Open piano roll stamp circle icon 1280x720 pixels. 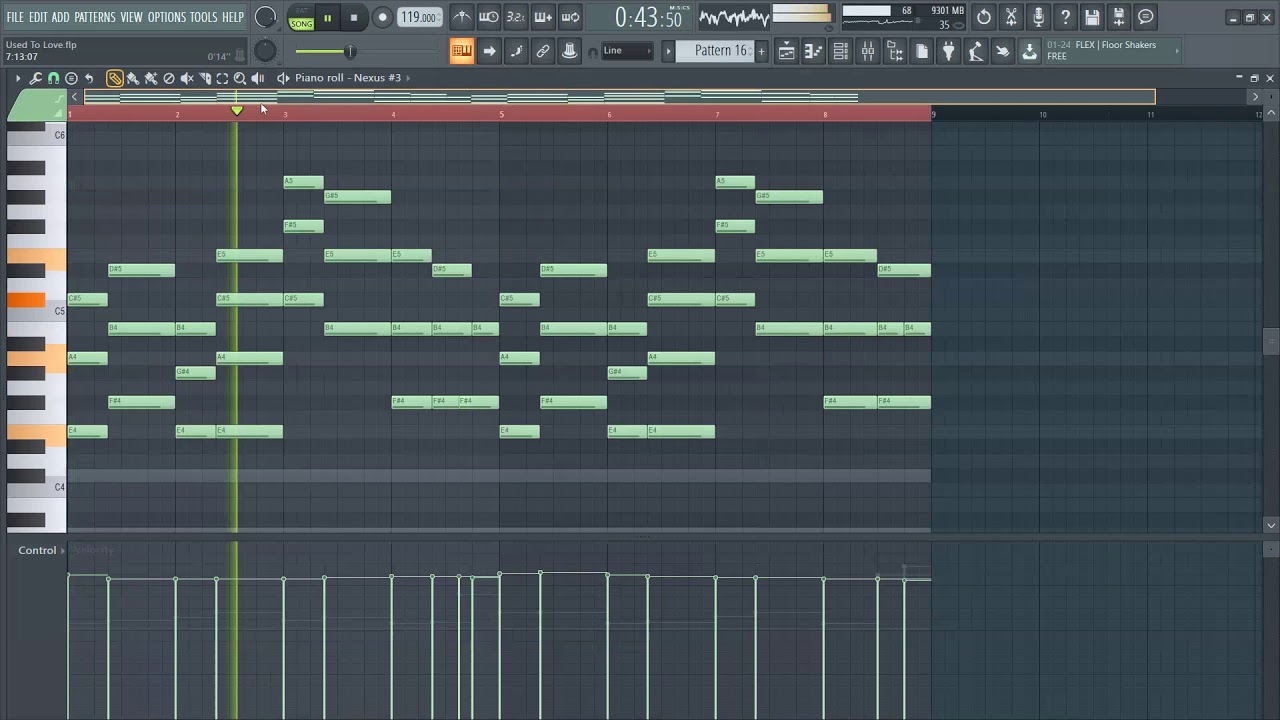coord(71,78)
